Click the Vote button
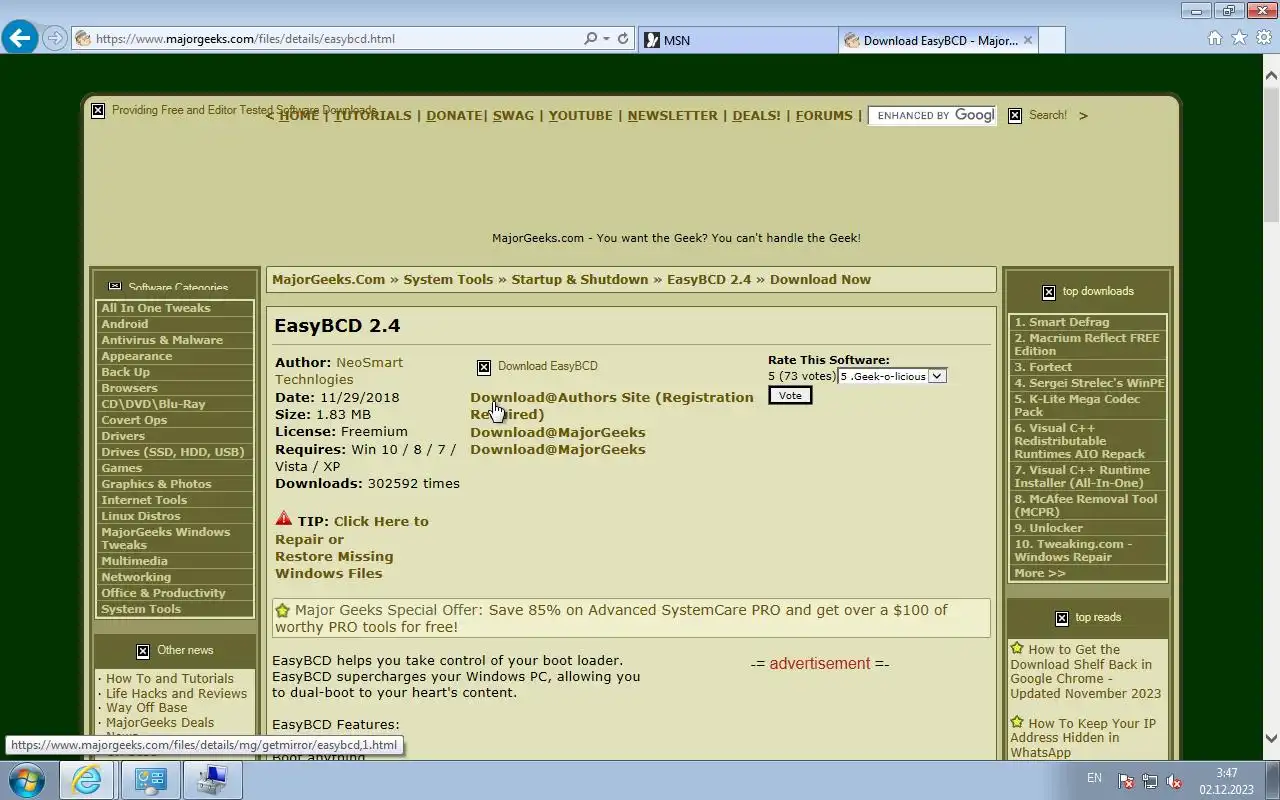Viewport: 1280px width, 800px height. (790, 395)
